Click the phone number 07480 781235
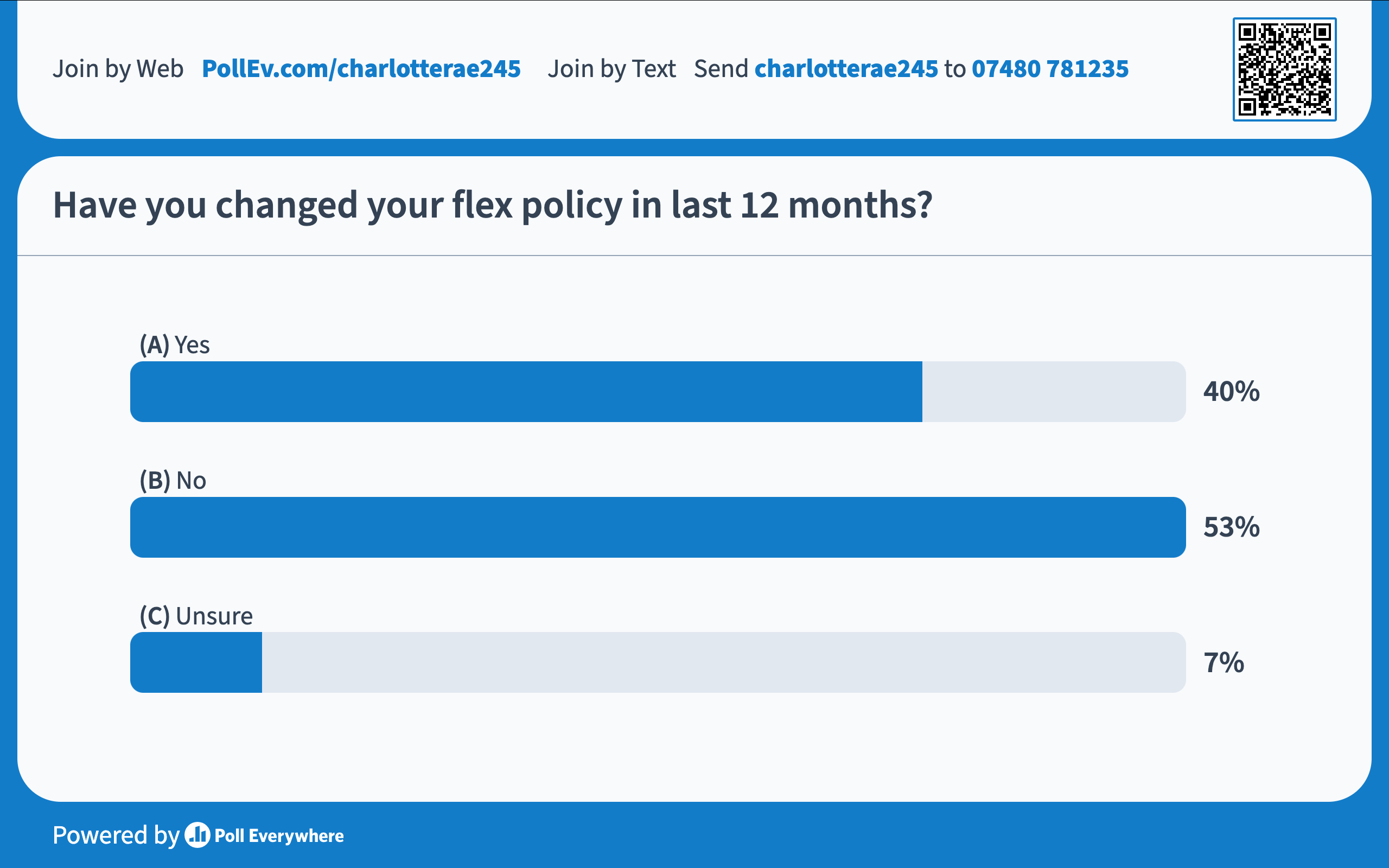 tap(1050, 69)
